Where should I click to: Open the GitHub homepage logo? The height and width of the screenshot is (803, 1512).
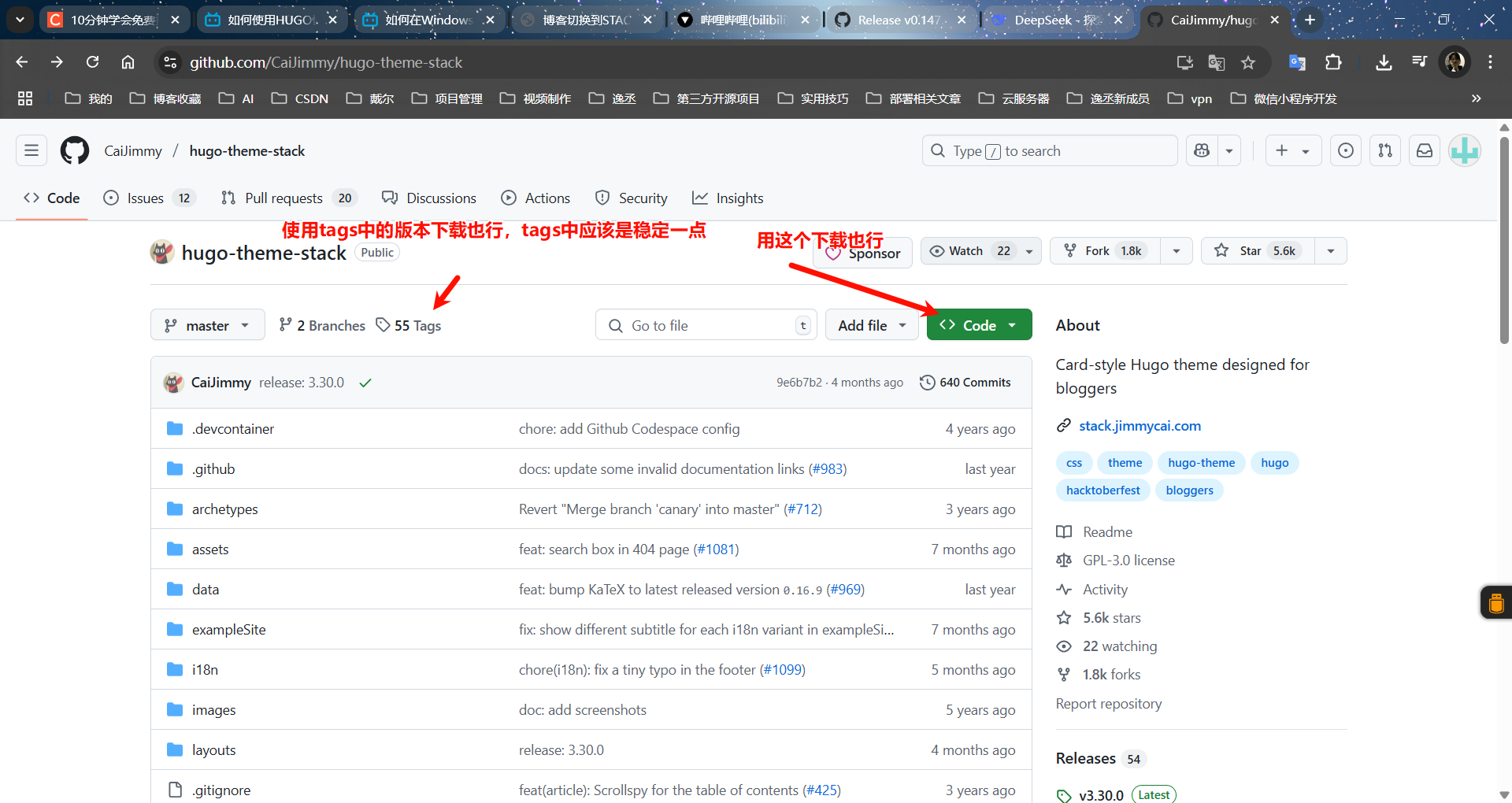coord(75,150)
